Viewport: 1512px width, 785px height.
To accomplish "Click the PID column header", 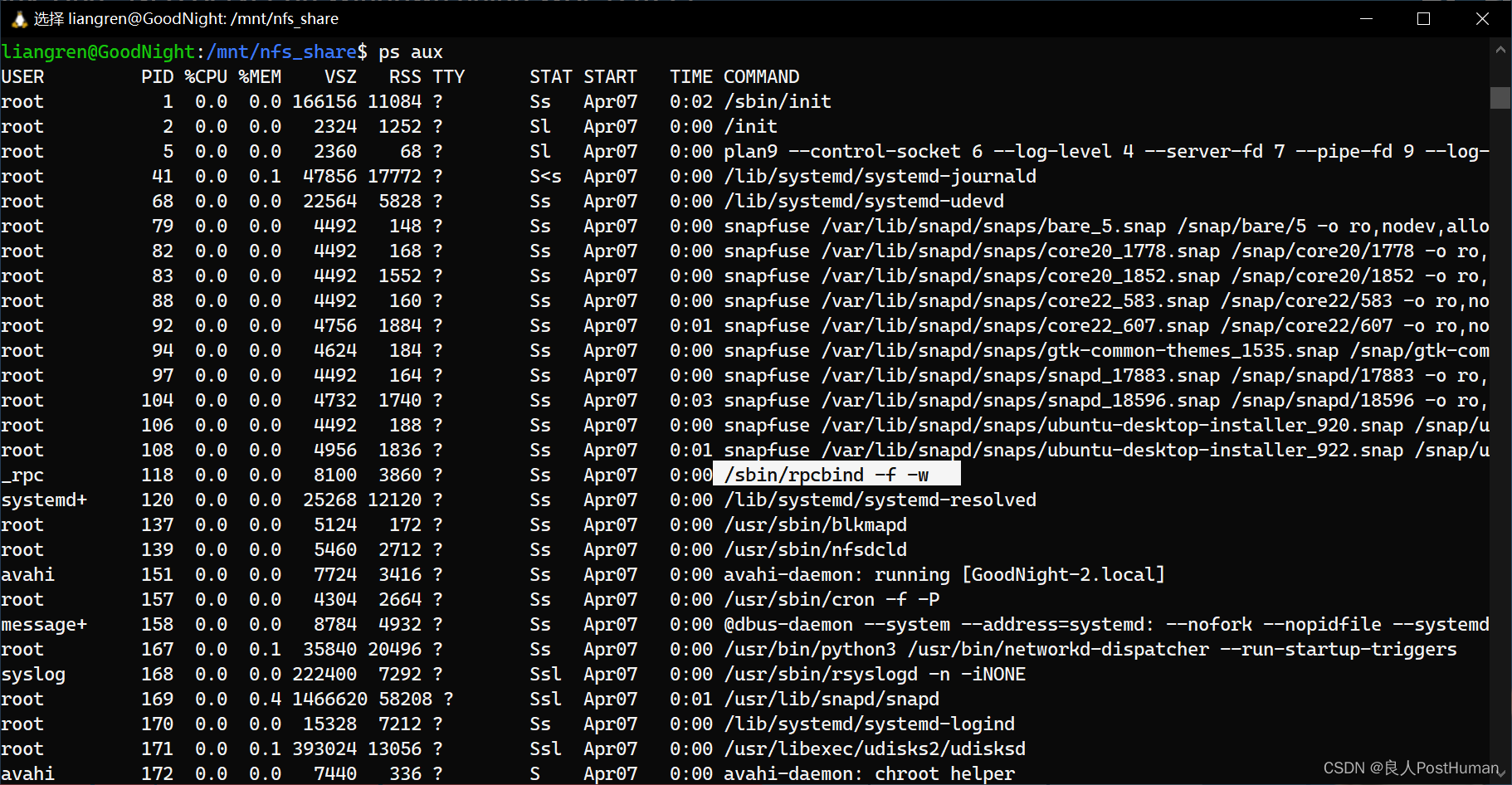I will tap(157, 76).
